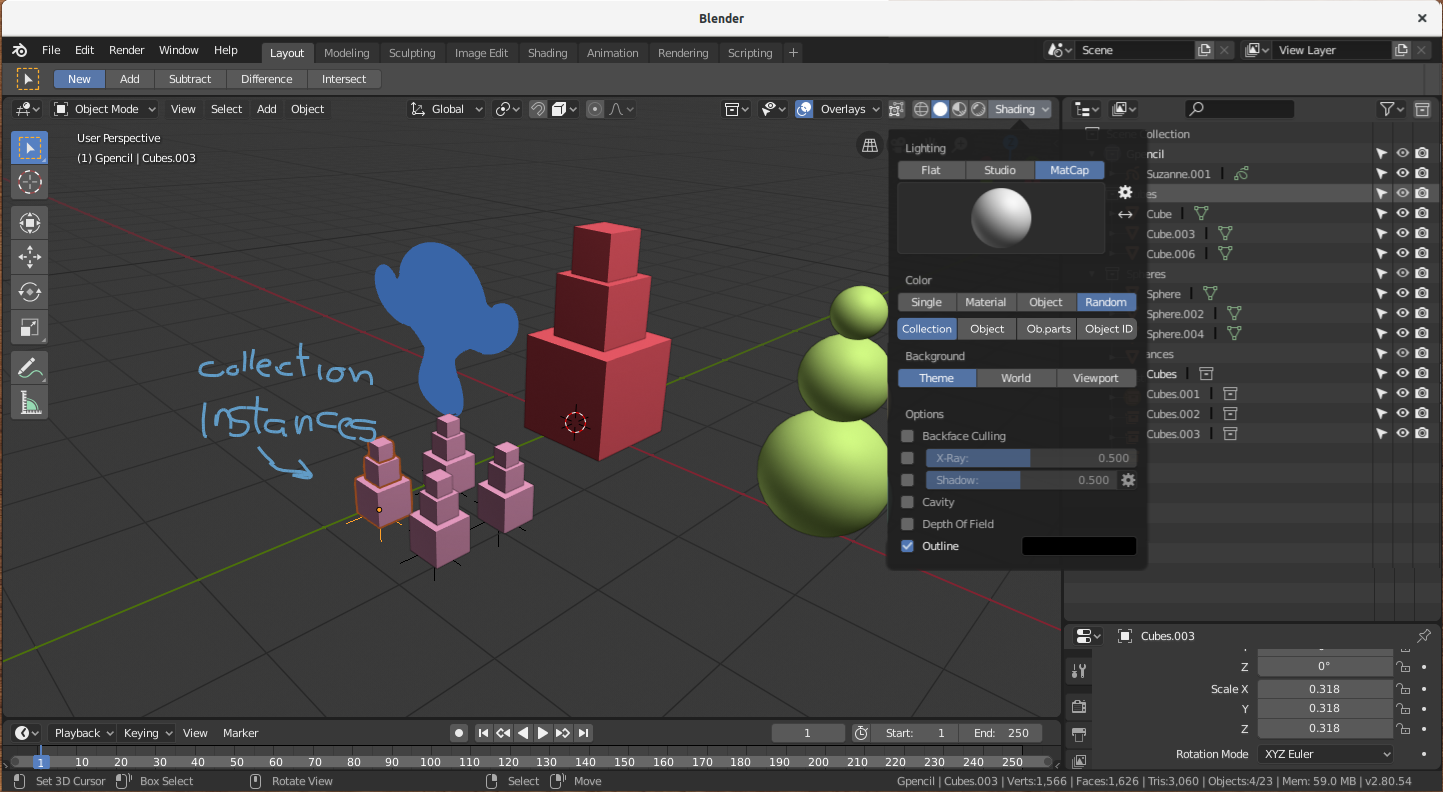Open Shadow settings gear icon
The width and height of the screenshot is (1443, 792).
point(1128,480)
